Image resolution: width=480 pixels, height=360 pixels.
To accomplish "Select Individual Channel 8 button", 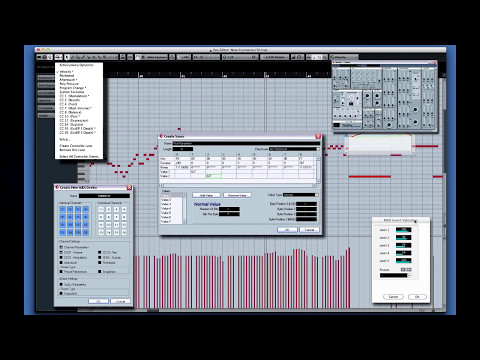I will (124, 217).
